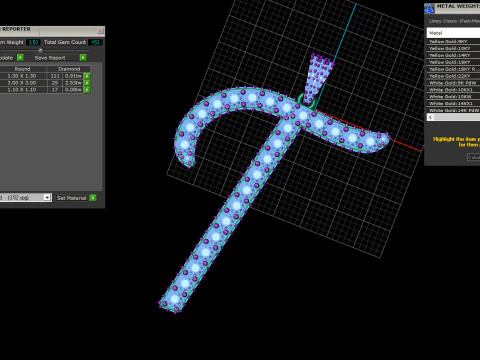Select White Gold 10KW in metal list
The height and width of the screenshot is (360, 480).
coord(453,97)
